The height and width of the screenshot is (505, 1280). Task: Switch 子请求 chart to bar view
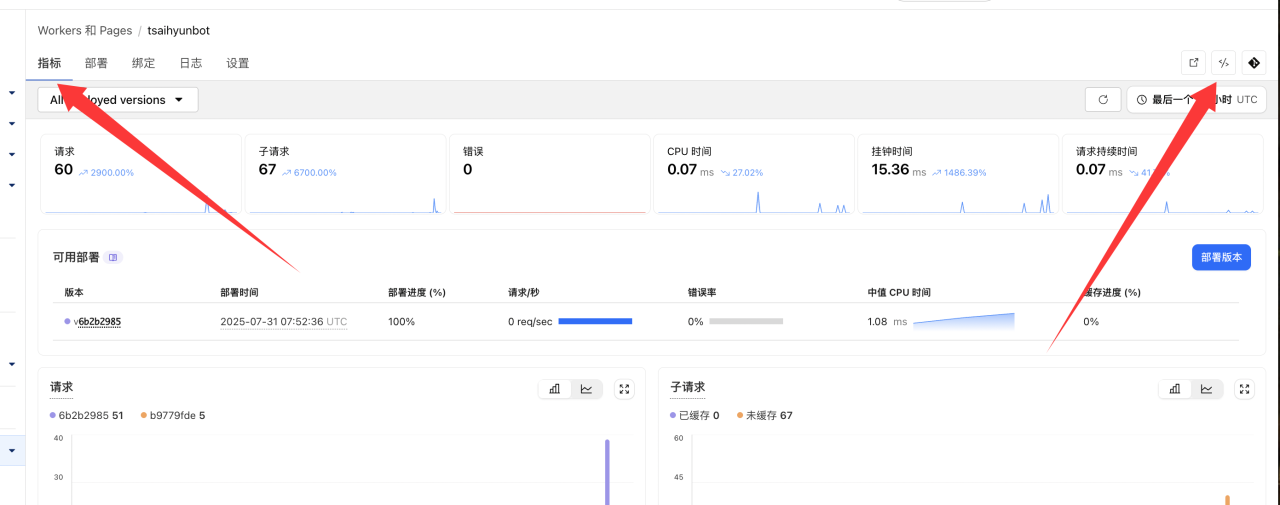point(1175,389)
